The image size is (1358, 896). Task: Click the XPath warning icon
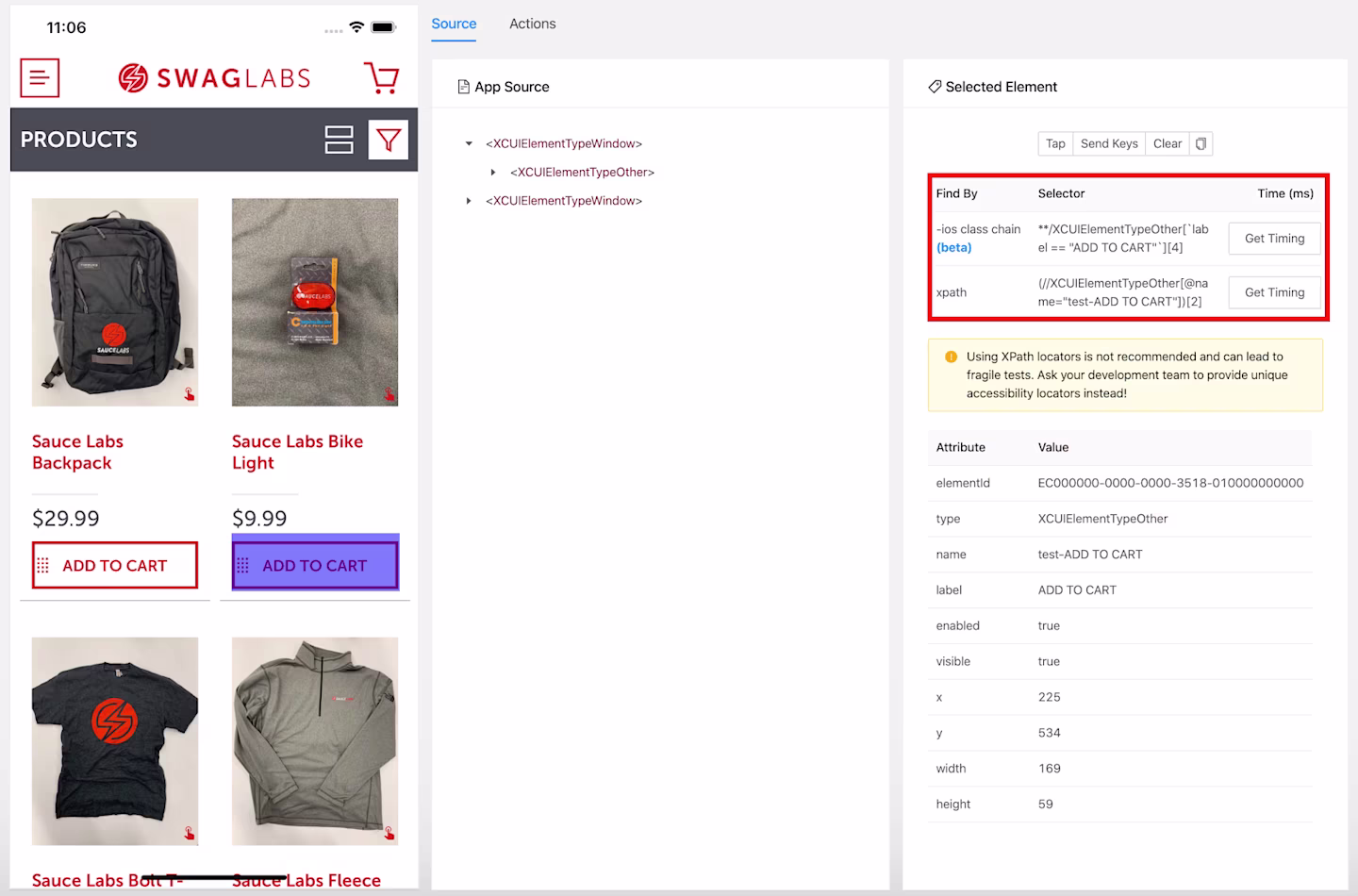click(951, 357)
